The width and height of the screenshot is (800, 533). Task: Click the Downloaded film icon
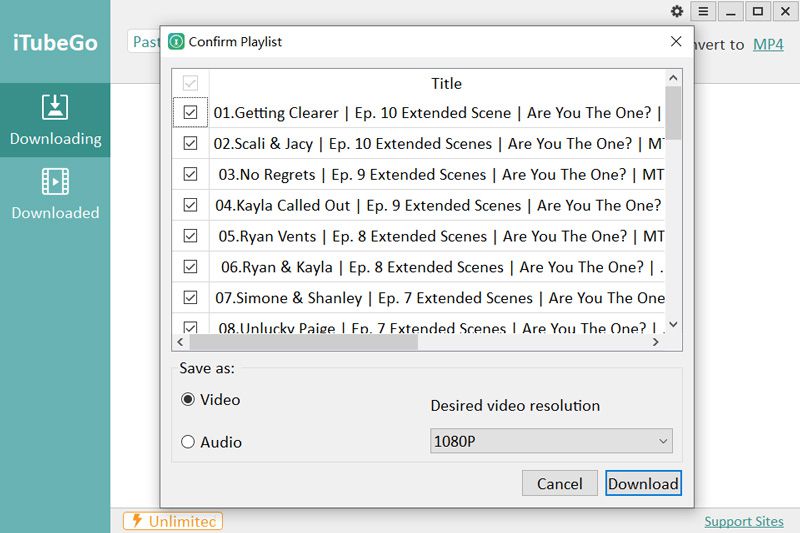tap(55, 181)
